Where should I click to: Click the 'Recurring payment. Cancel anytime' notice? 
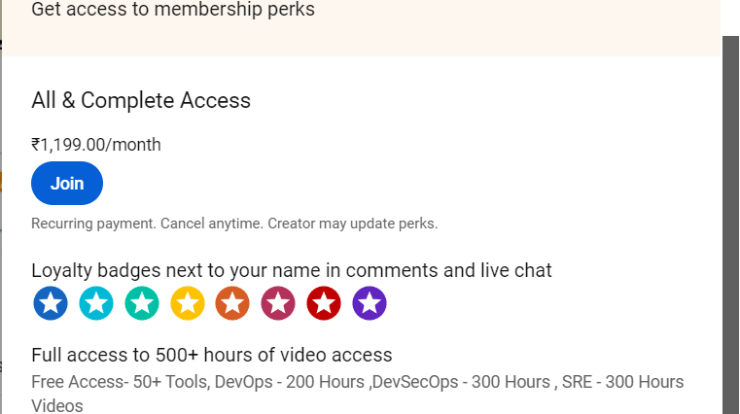click(147, 223)
